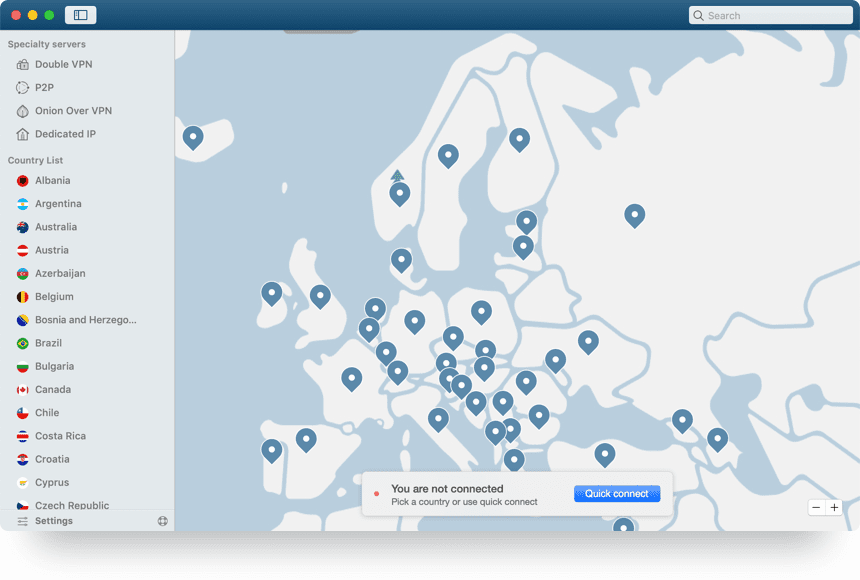Click the Norway server pin
The image size is (860, 580).
tap(400, 194)
